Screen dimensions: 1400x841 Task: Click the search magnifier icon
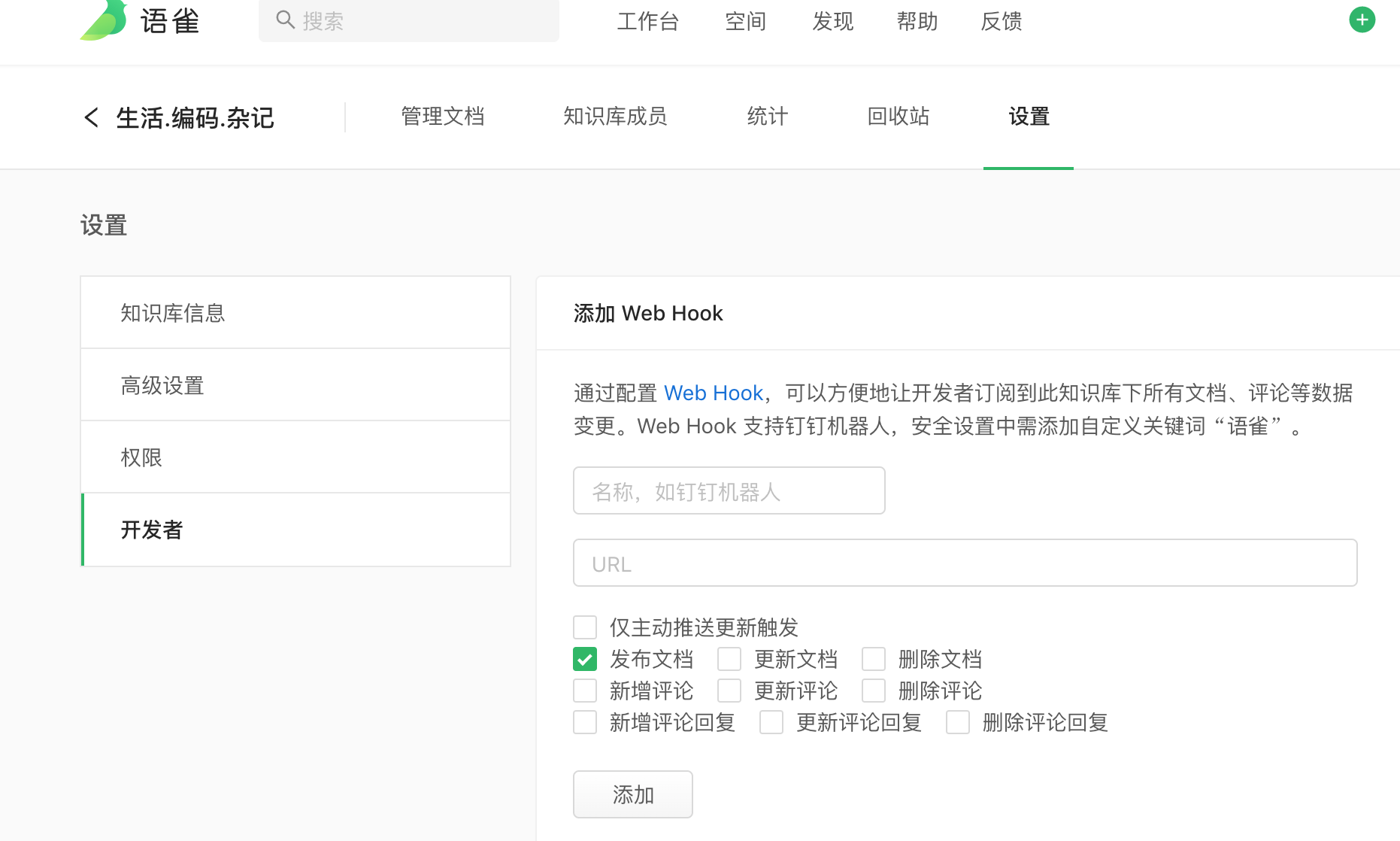click(285, 20)
